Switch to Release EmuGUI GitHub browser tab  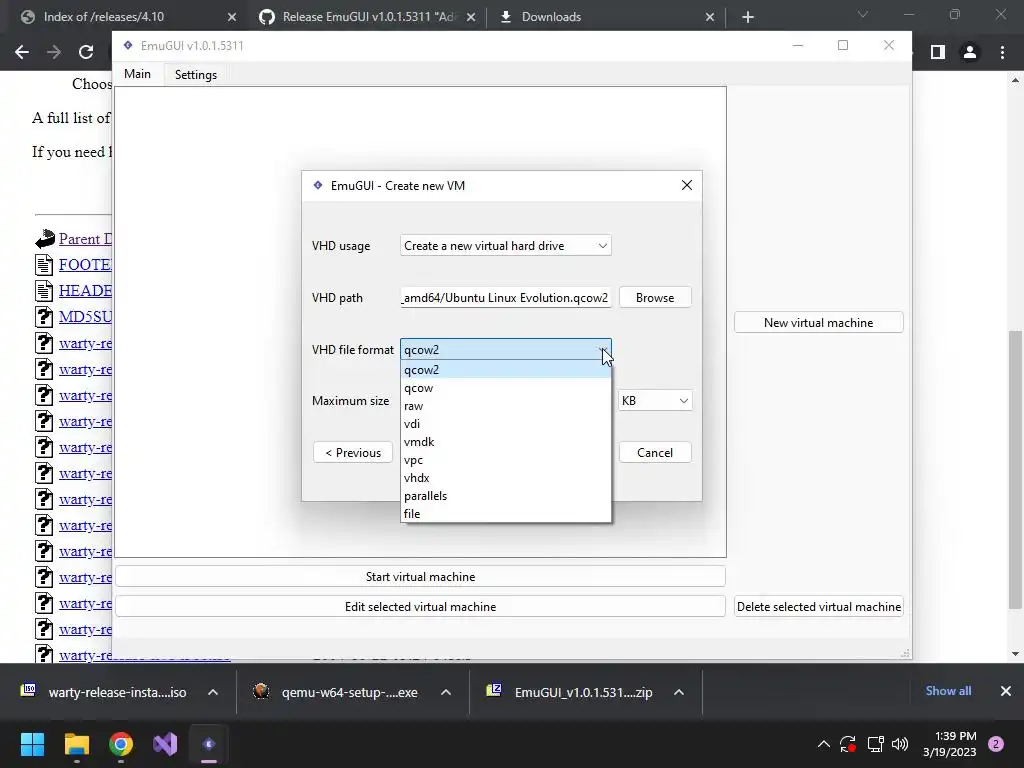coord(366,17)
